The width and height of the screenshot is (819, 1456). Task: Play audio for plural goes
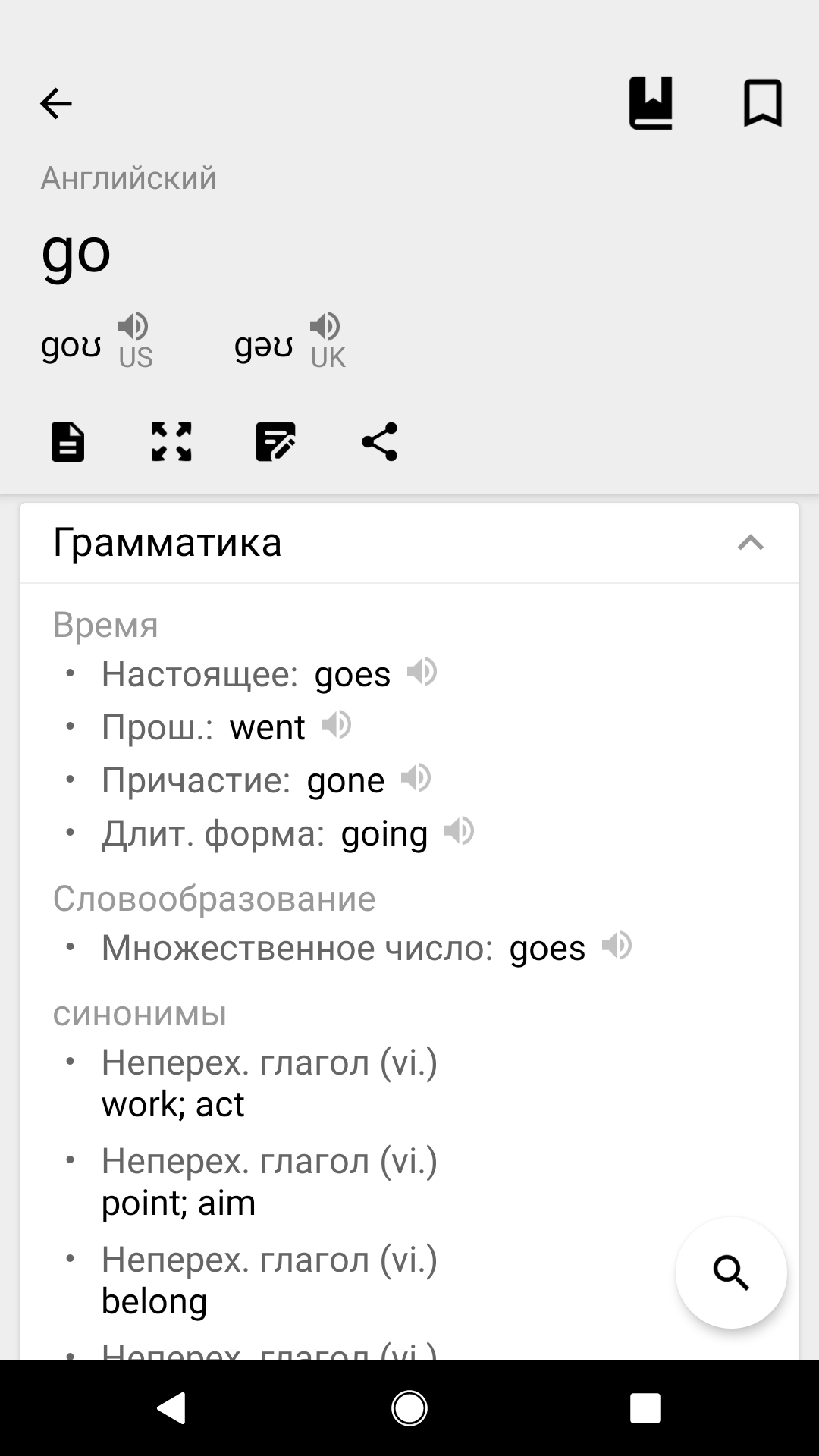[x=617, y=946]
